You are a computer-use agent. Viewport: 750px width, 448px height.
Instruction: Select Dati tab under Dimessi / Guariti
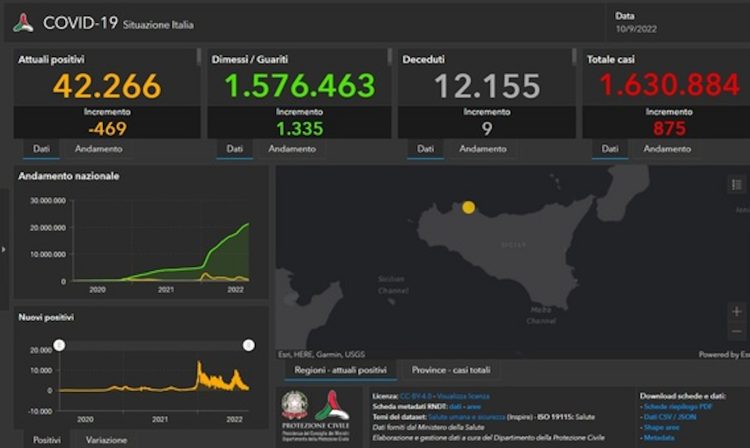[234, 149]
